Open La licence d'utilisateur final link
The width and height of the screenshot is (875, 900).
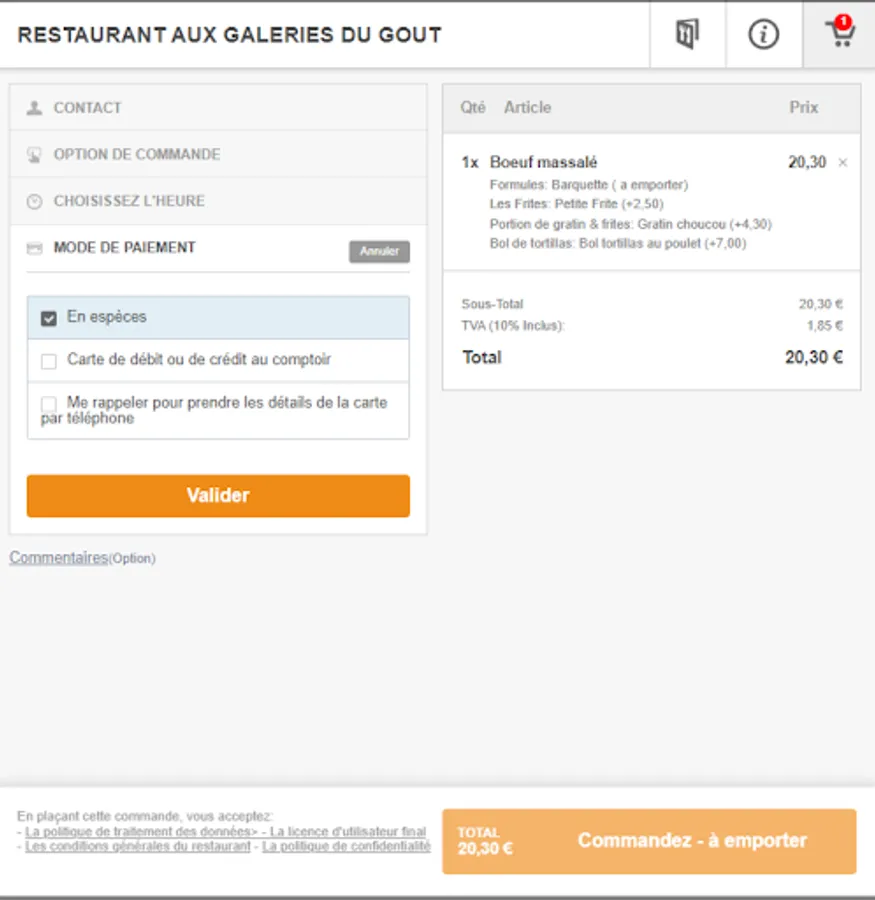348,831
